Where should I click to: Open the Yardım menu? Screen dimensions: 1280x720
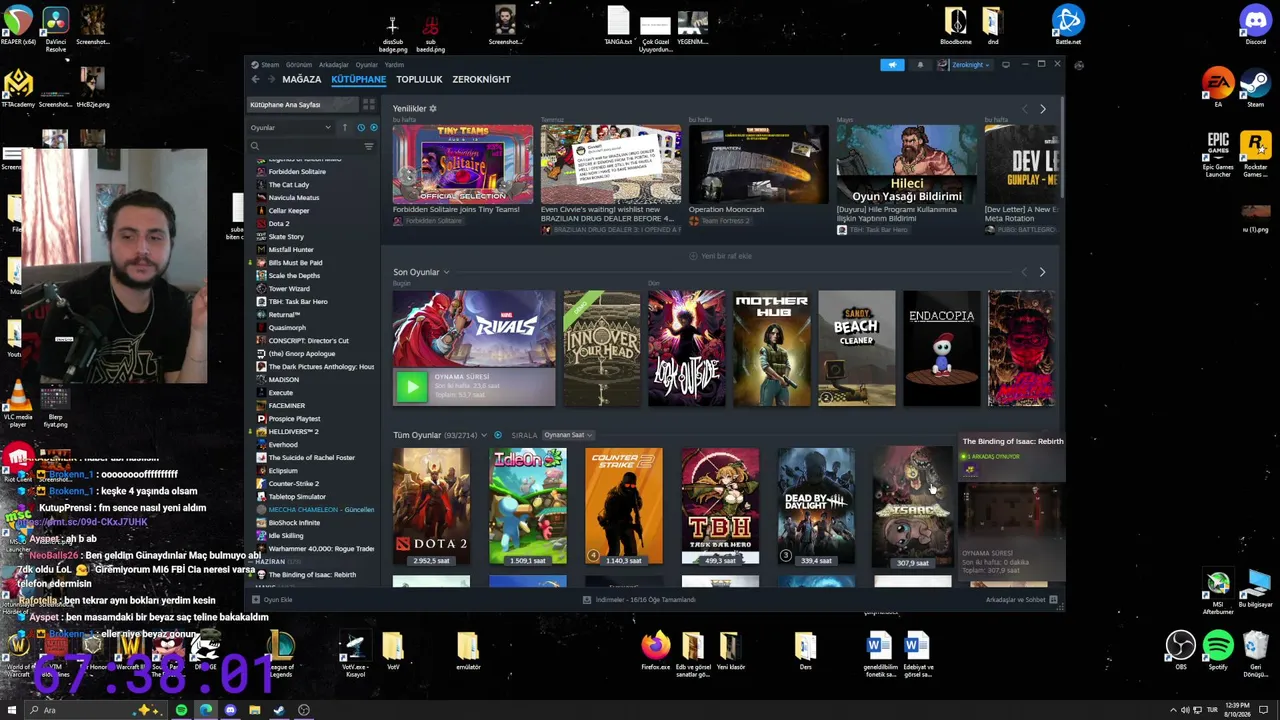tap(394, 65)
